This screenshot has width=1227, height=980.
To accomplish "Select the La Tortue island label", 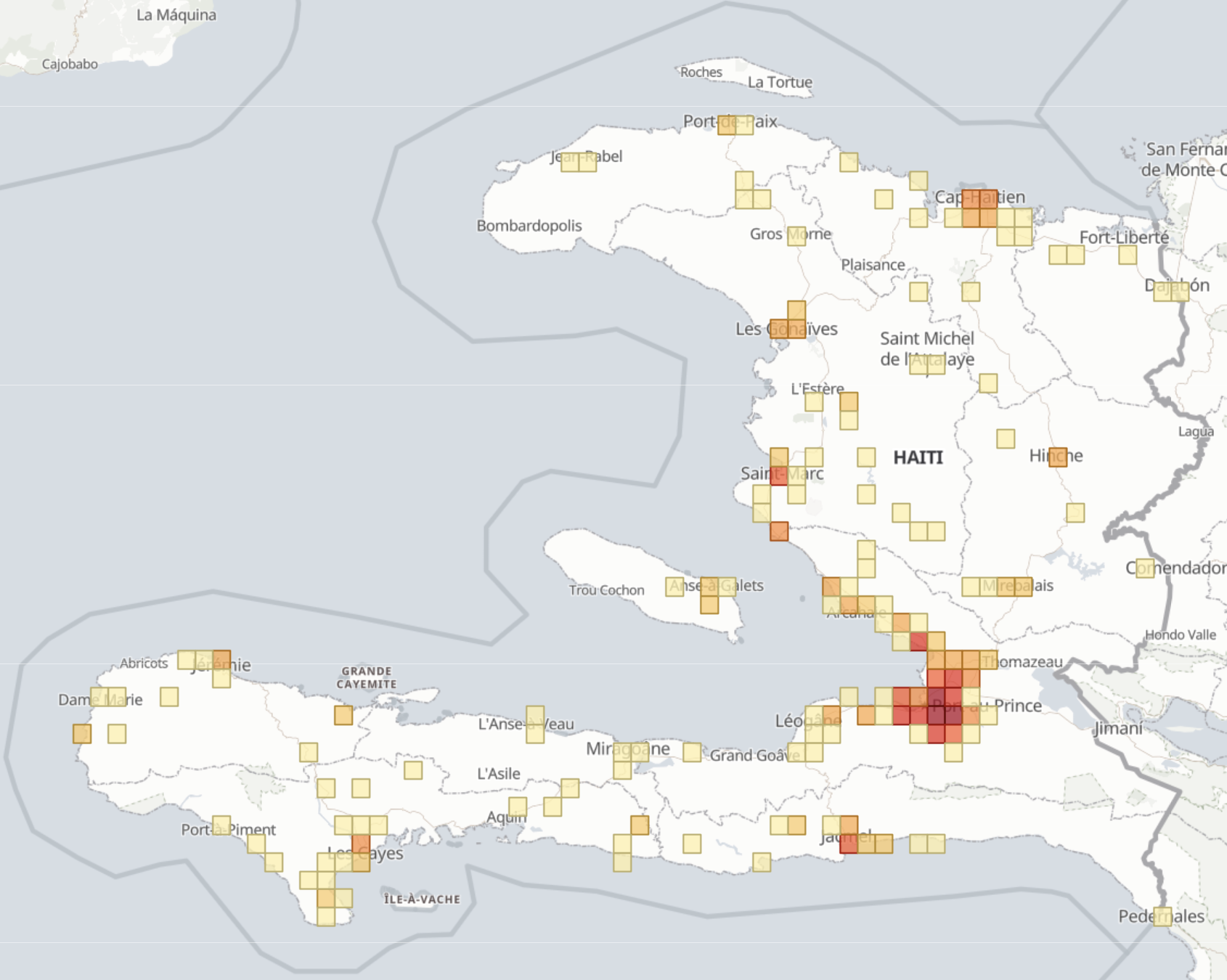I will point(779,83).
